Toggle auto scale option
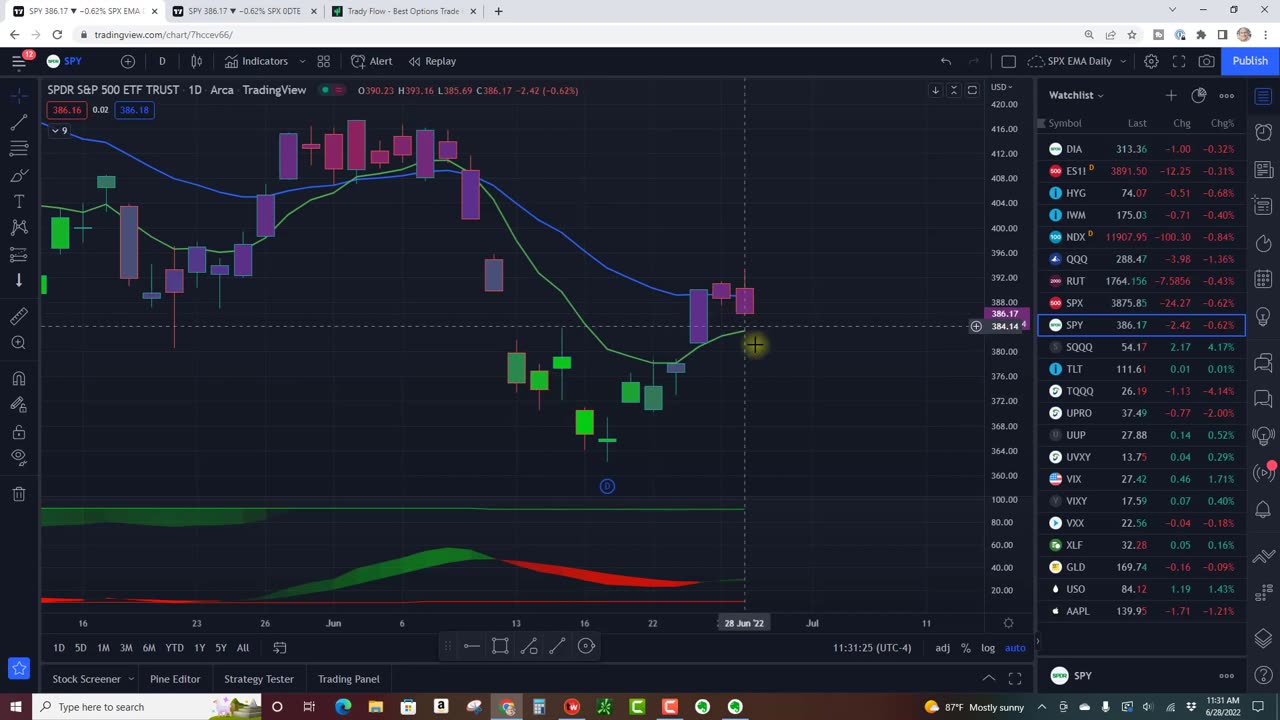1280x720 pixels. pos(1015,648)
